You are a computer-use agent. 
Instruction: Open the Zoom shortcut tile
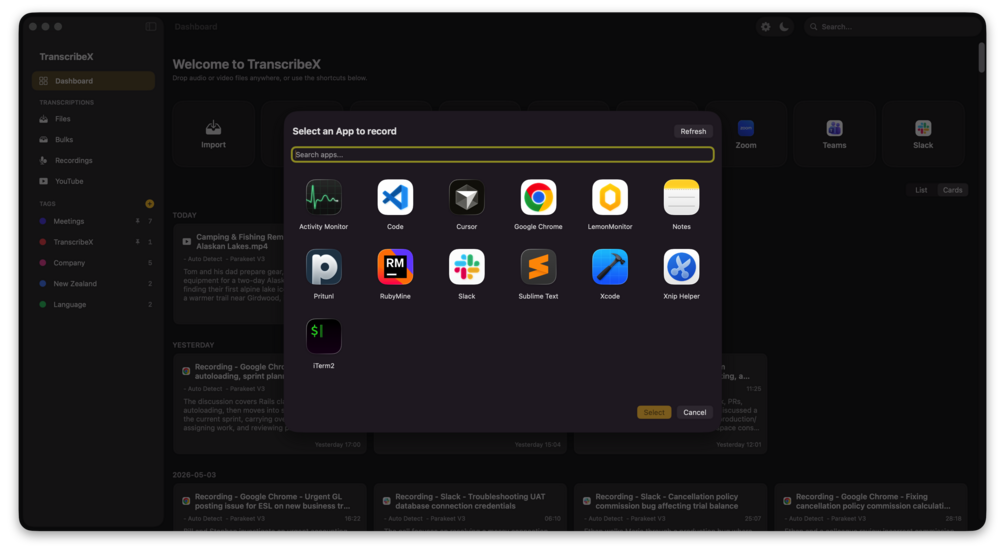pos(745,133)
